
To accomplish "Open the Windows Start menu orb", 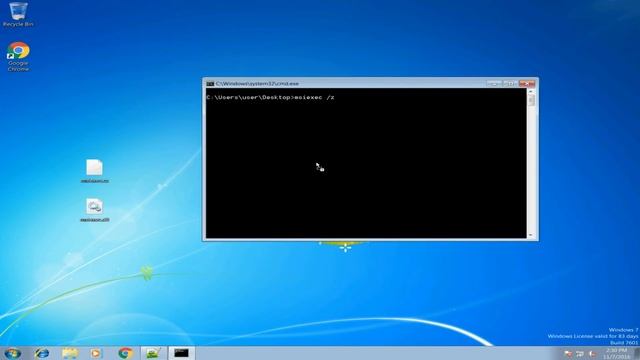I will [x=13, y=353].
